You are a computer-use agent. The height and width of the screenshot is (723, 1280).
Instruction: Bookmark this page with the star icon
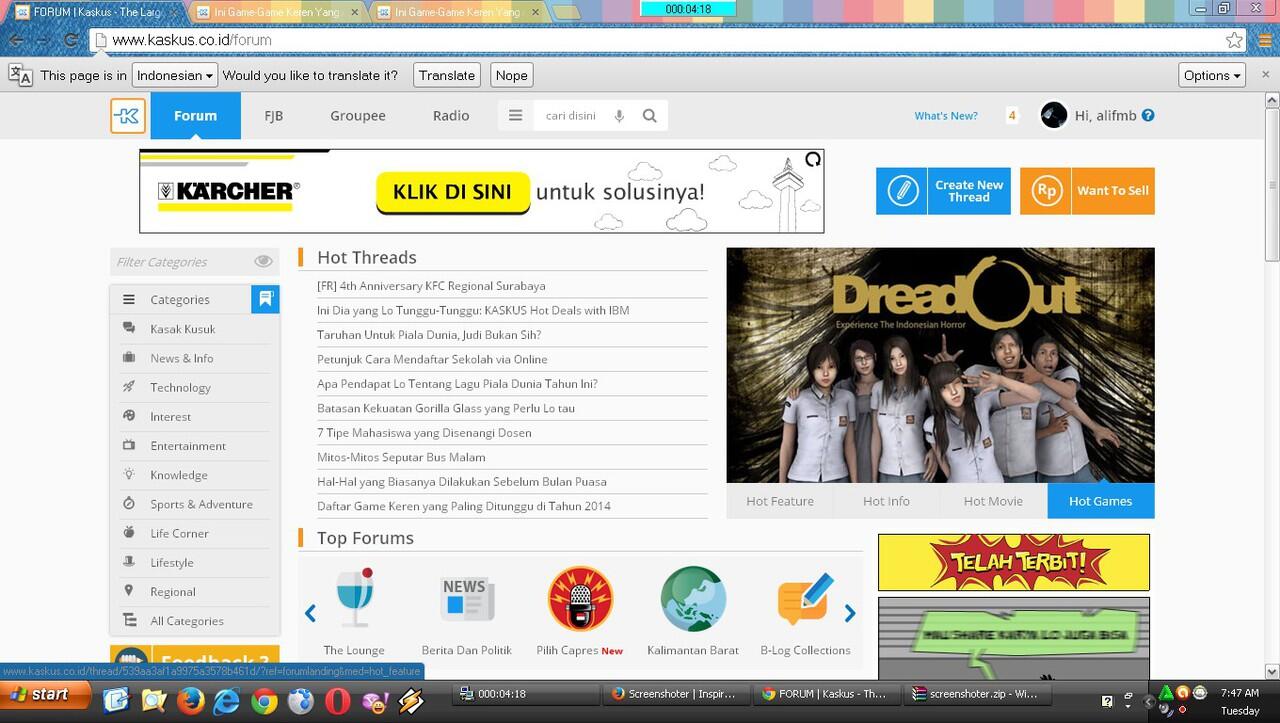pyautogui.click(x=1234, y=41)
